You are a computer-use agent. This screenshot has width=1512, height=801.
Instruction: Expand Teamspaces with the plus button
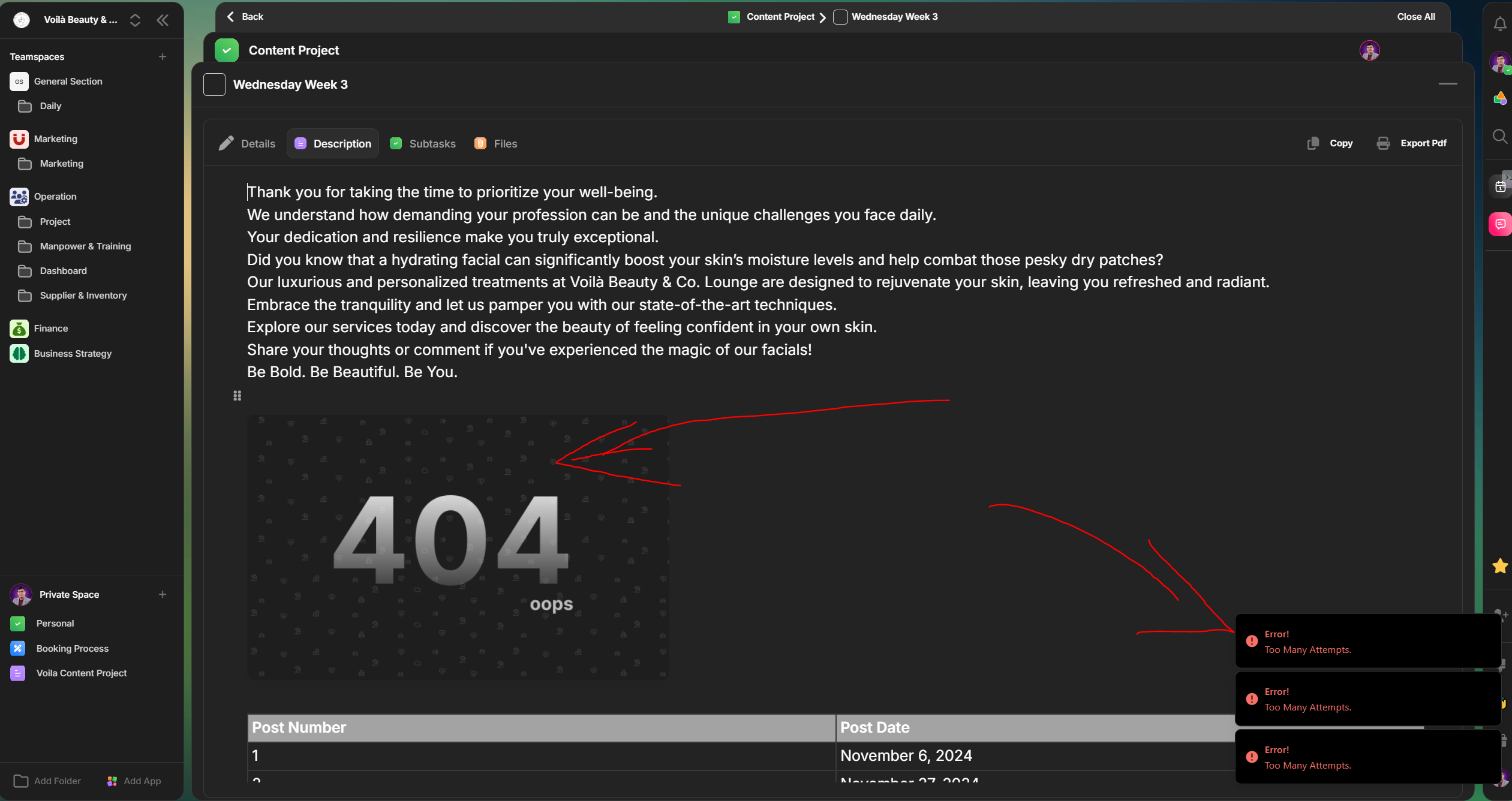tap(162, 56)
